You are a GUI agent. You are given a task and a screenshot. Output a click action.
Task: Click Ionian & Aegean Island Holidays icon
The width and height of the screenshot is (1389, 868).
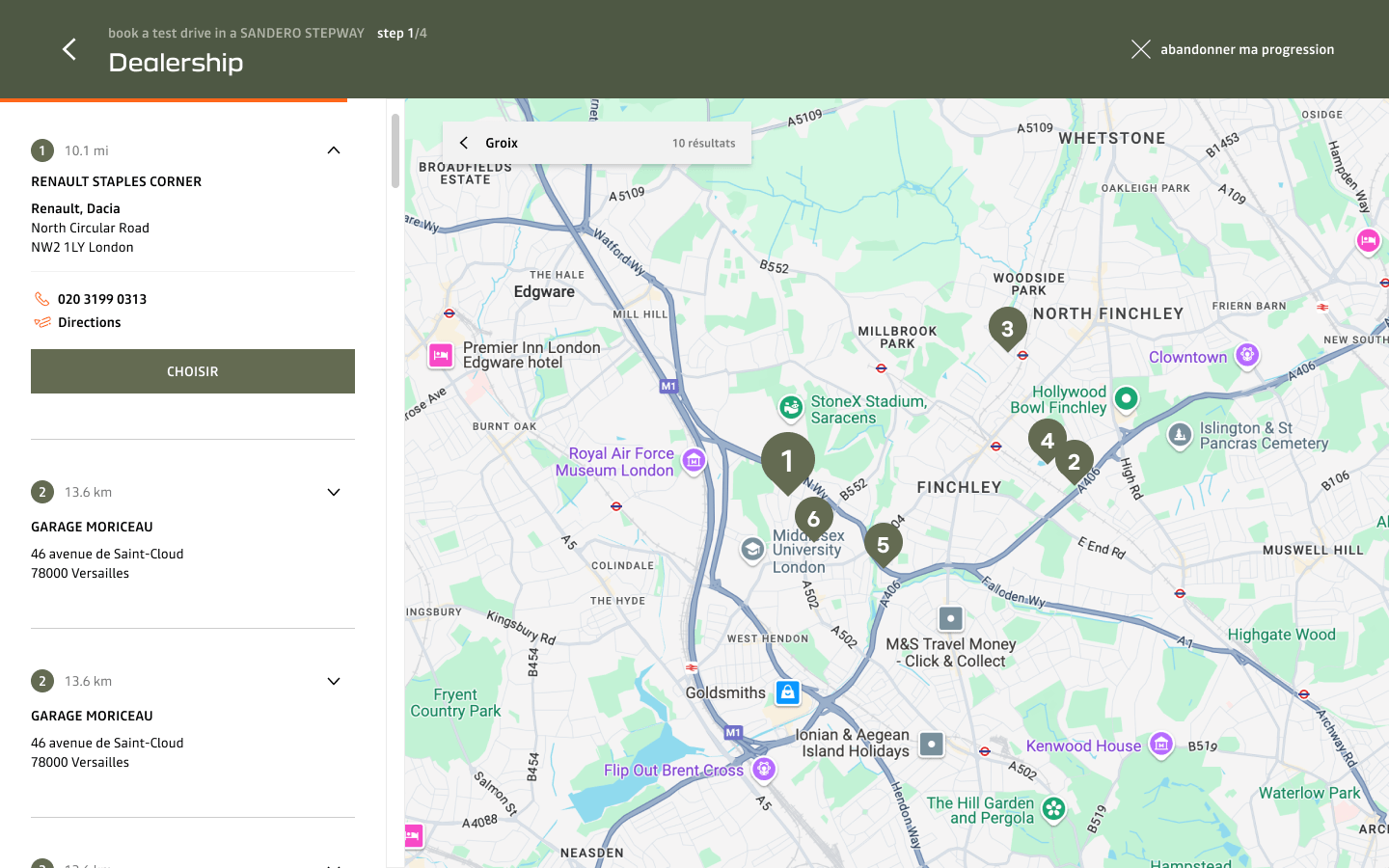point(931,744)
